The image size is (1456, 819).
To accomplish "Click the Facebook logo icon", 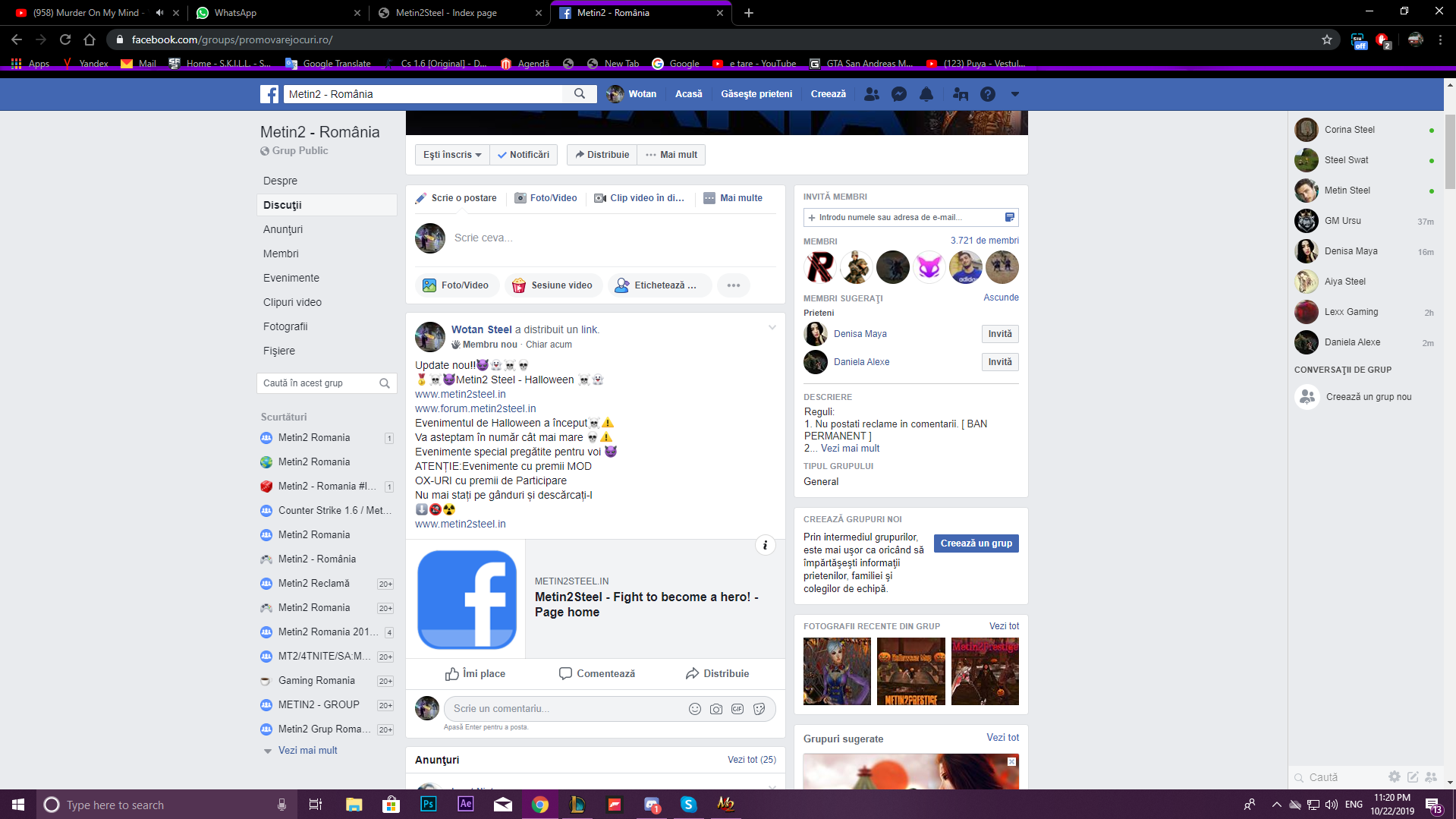I will pyautogui.click(x=269, y=94).
